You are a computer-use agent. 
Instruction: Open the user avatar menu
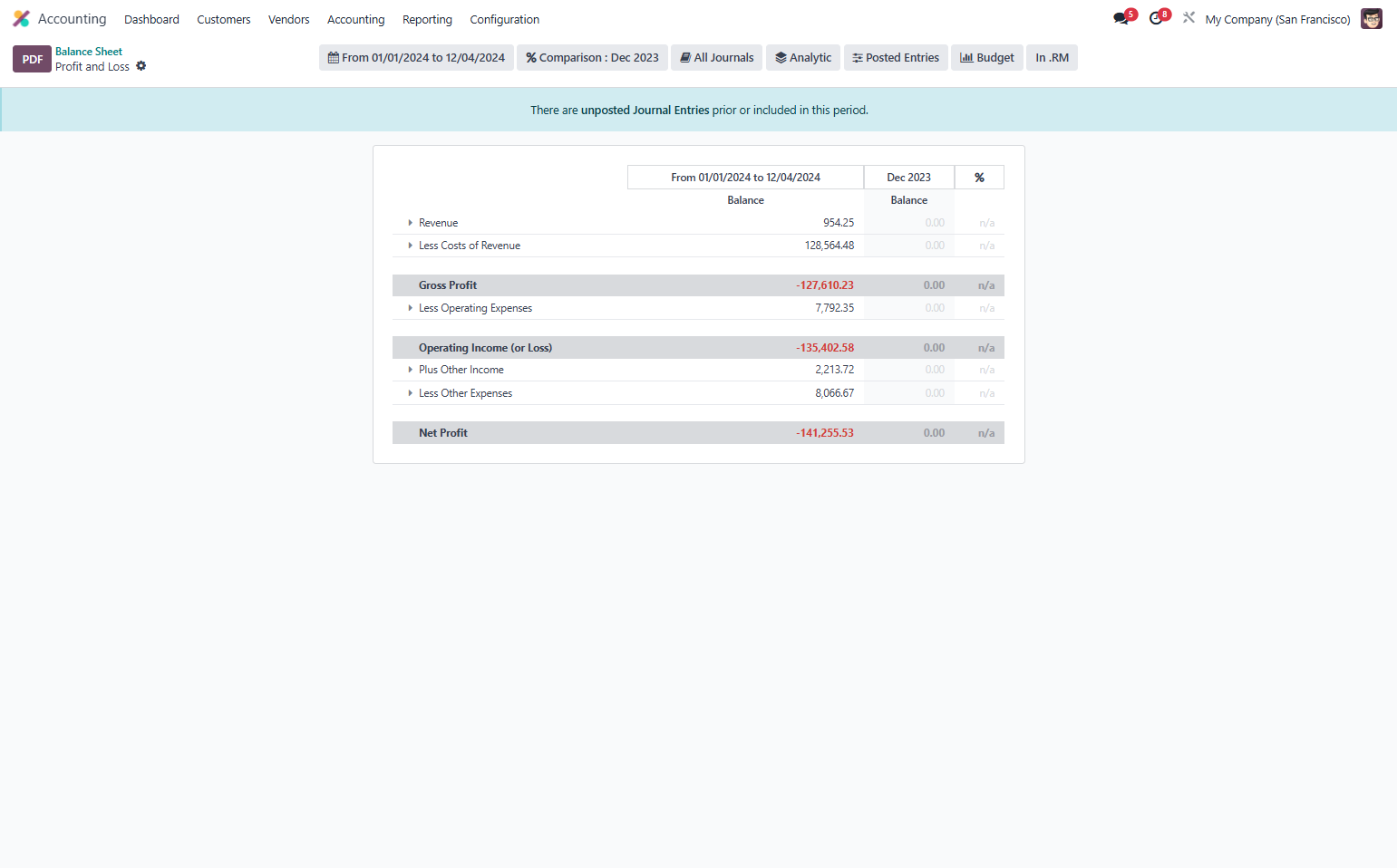1372,19
